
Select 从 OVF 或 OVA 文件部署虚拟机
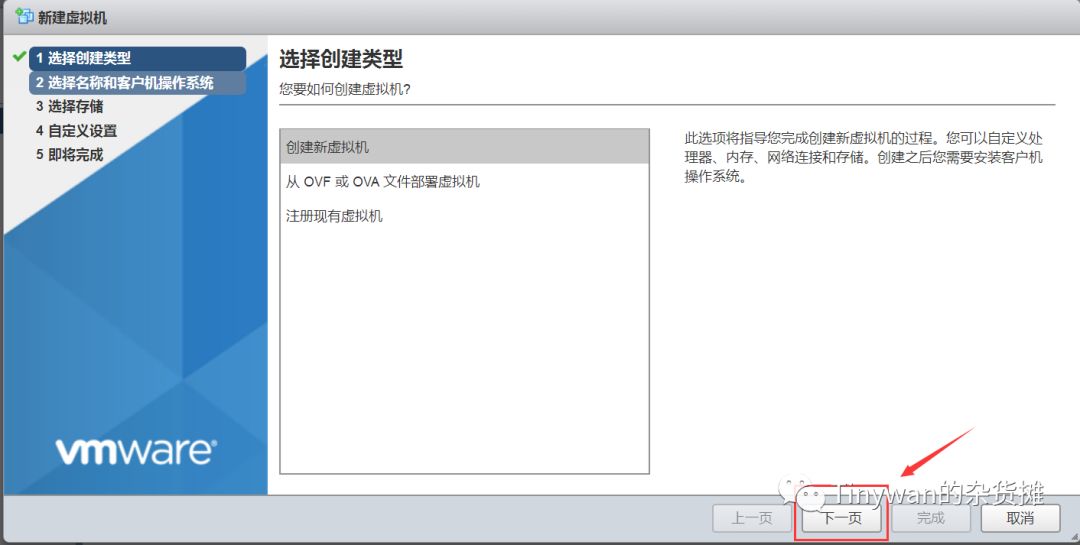pos(464,181)
